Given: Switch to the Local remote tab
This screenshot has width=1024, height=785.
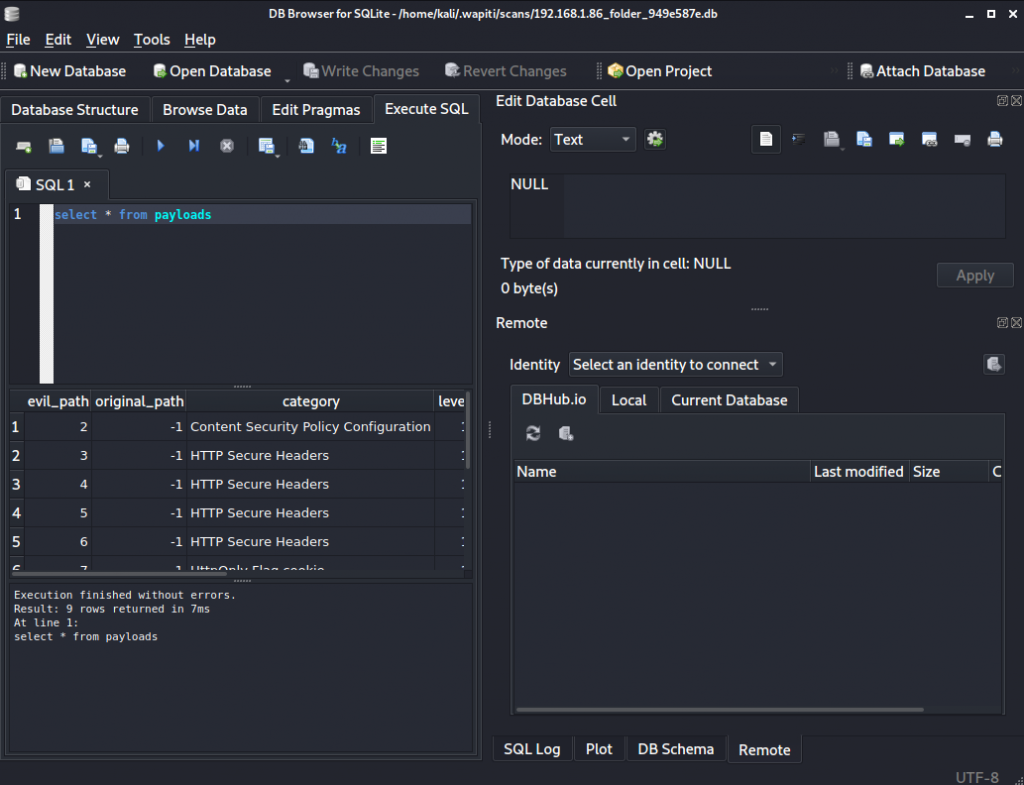Looking at the screenshot, I should tap(628, 400).
